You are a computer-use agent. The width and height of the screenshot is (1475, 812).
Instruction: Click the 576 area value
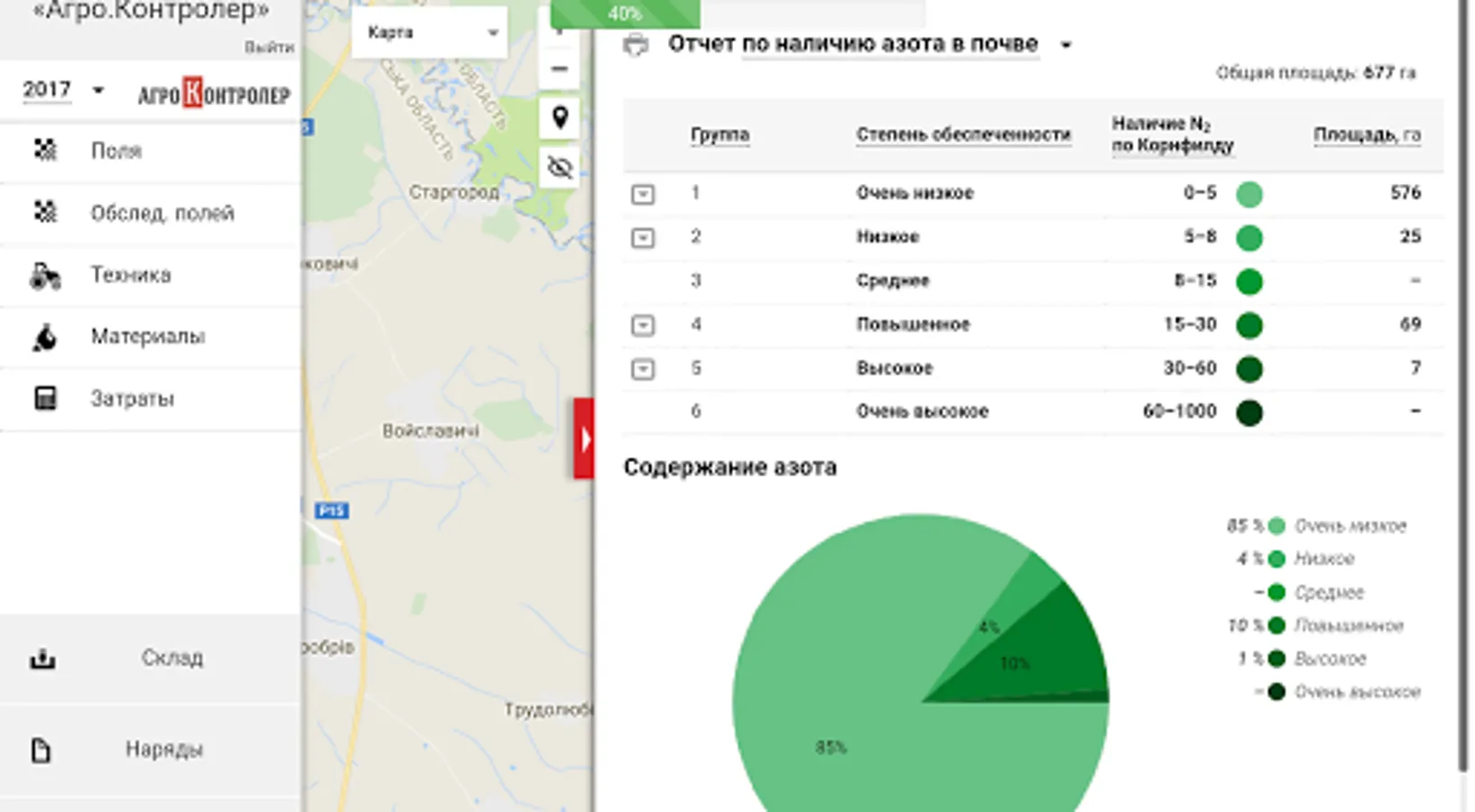1405,193
